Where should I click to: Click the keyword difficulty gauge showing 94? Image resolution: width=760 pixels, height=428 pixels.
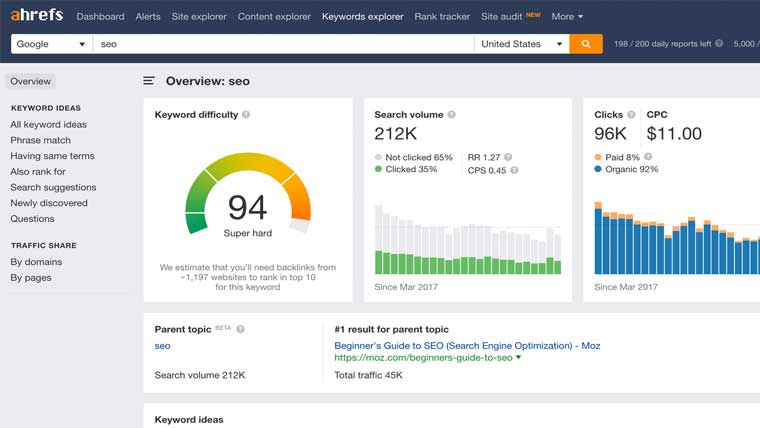tap(248, 194)
